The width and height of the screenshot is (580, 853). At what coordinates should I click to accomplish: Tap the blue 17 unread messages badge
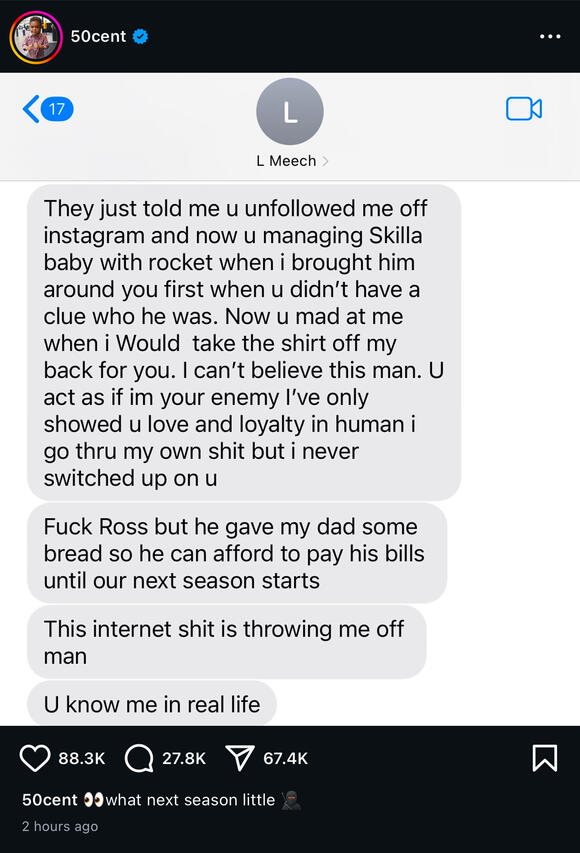pos(57,109)
